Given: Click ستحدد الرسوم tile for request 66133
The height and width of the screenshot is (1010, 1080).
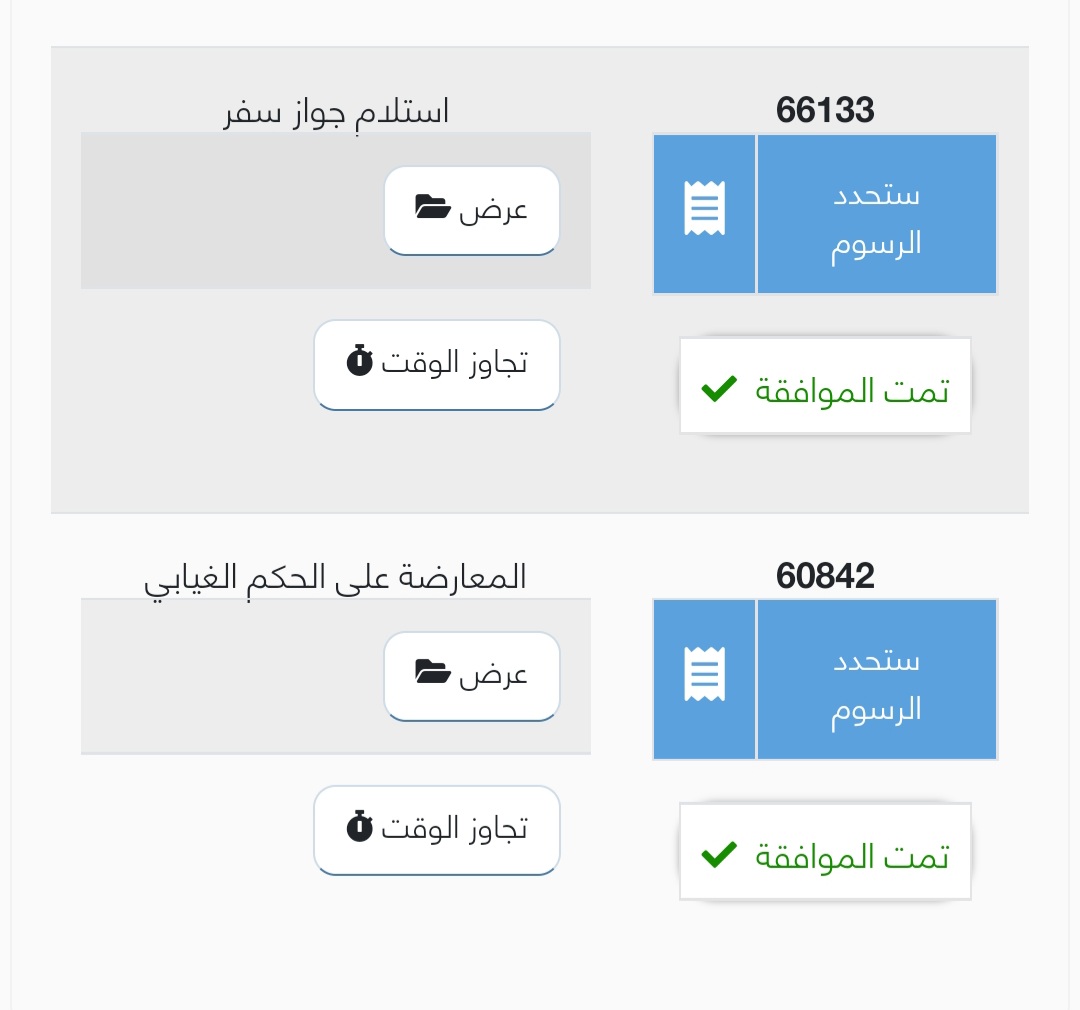Looking at the screenshot, I should click(x=825, y=214).
